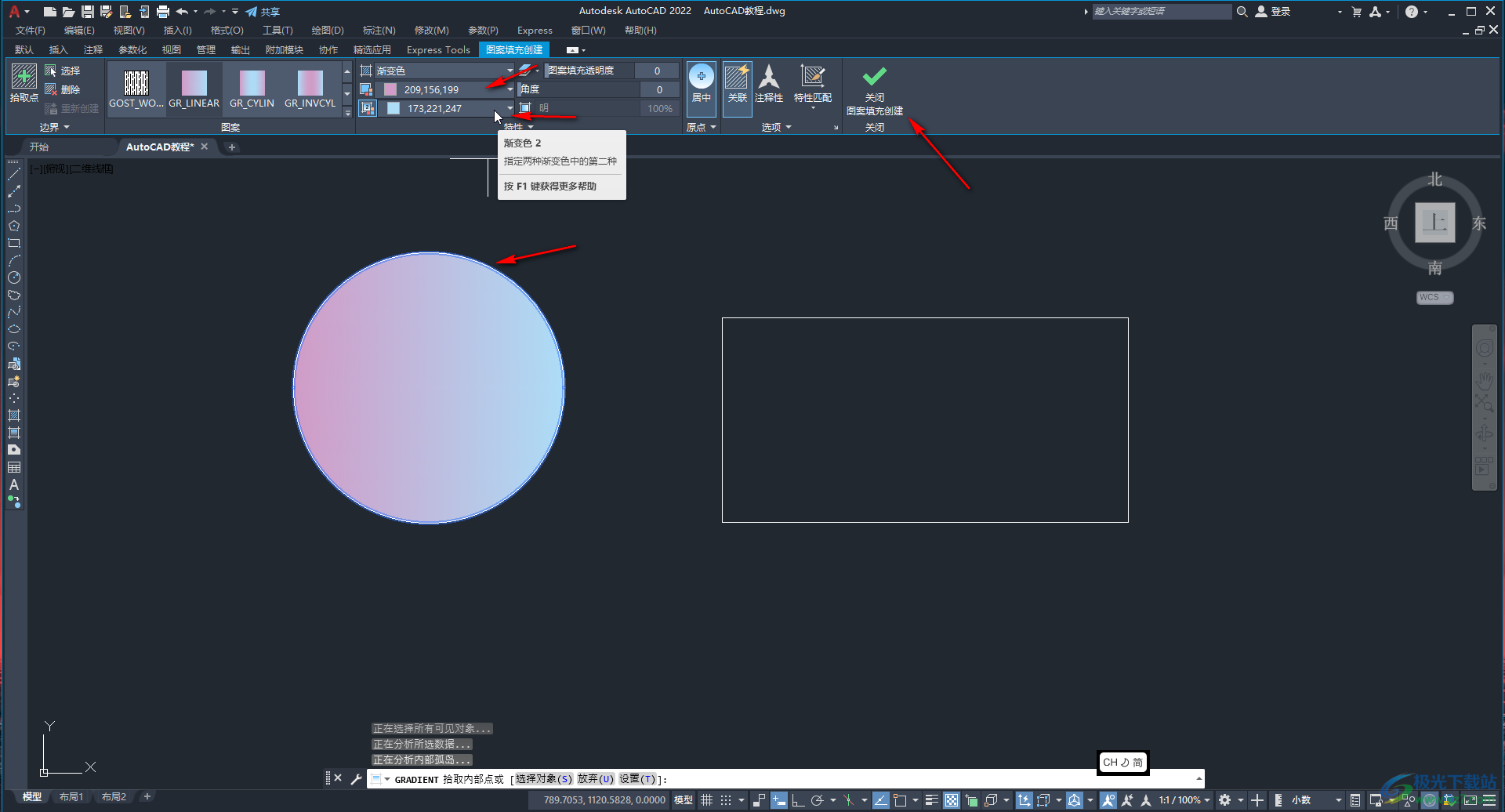Select the Line draw tool
The width and height of the screenshot is (1505, 812).
click(x=14, y=174)
